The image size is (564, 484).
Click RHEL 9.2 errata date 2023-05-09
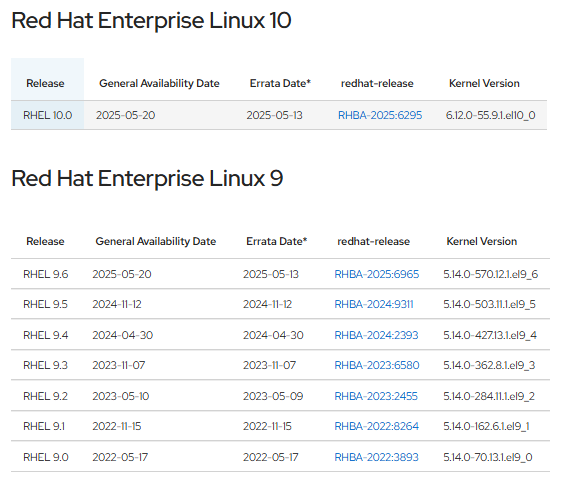[x=273, y=396]
